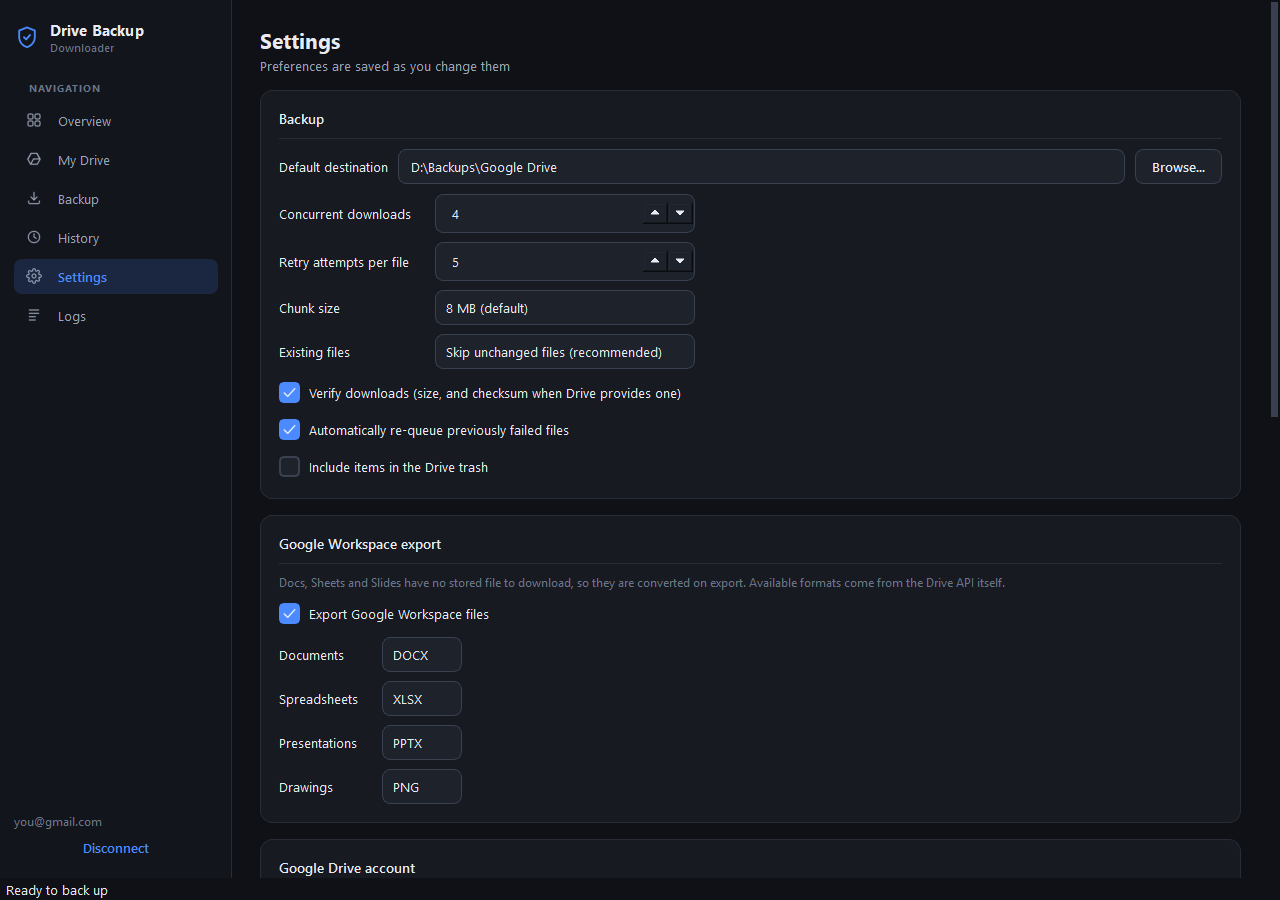This screenshot has height=900, width=1280.
Task: Click the History clock icon in the sidebar
Action: 34,237
